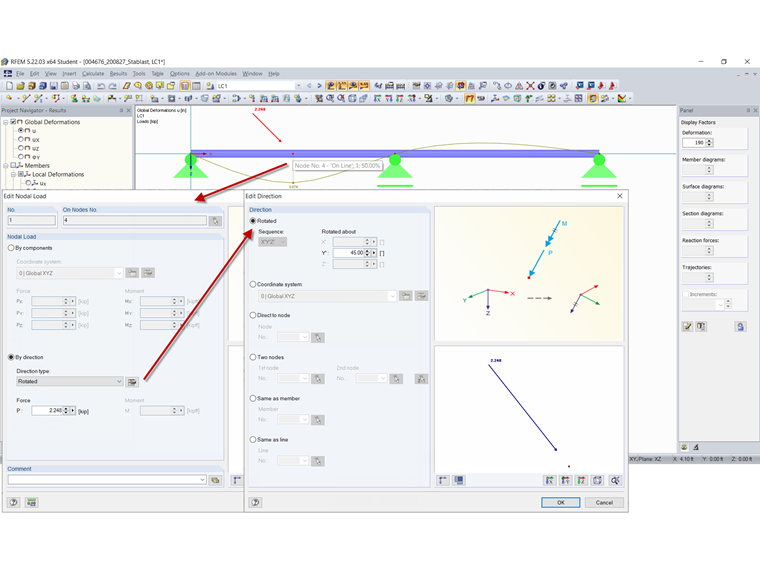This screenshot has width=760, height=570.
Task: Select the uX deformation radio in navigator
Action: point(21,140)
